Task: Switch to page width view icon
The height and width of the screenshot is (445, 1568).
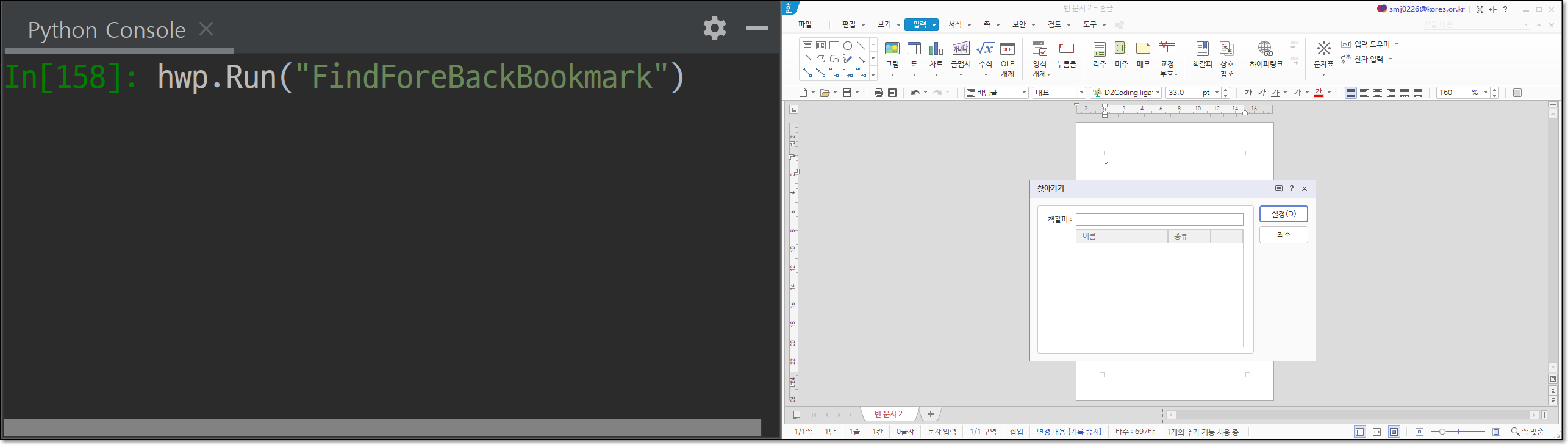Action: point(1376,432)
